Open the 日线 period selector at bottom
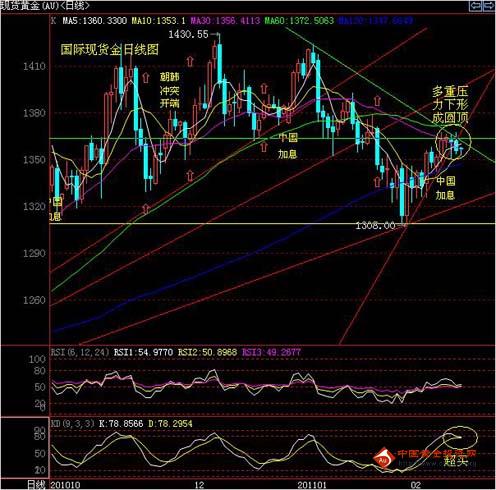This screenshot has width=496, height=490. [36, 485]
